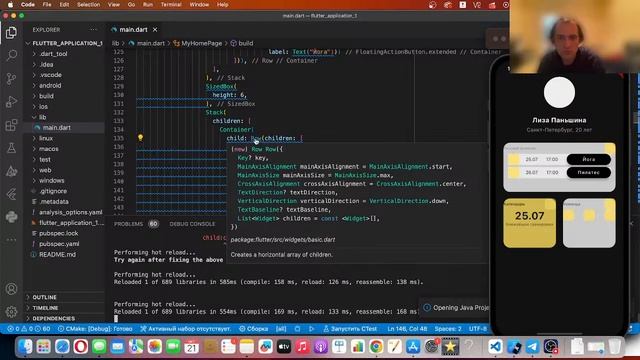Open the File menu
The width and height of the screenshot is (640, 360).
(47, 4)
